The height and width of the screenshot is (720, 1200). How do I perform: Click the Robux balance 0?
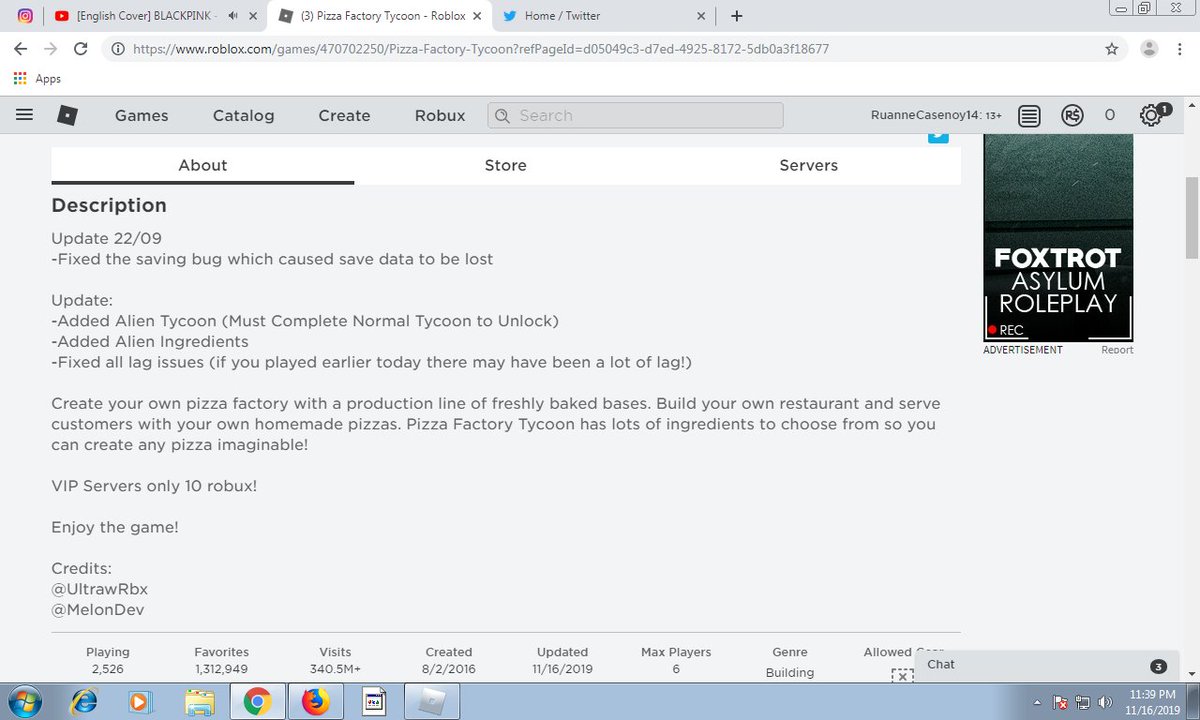[1110, 116]
